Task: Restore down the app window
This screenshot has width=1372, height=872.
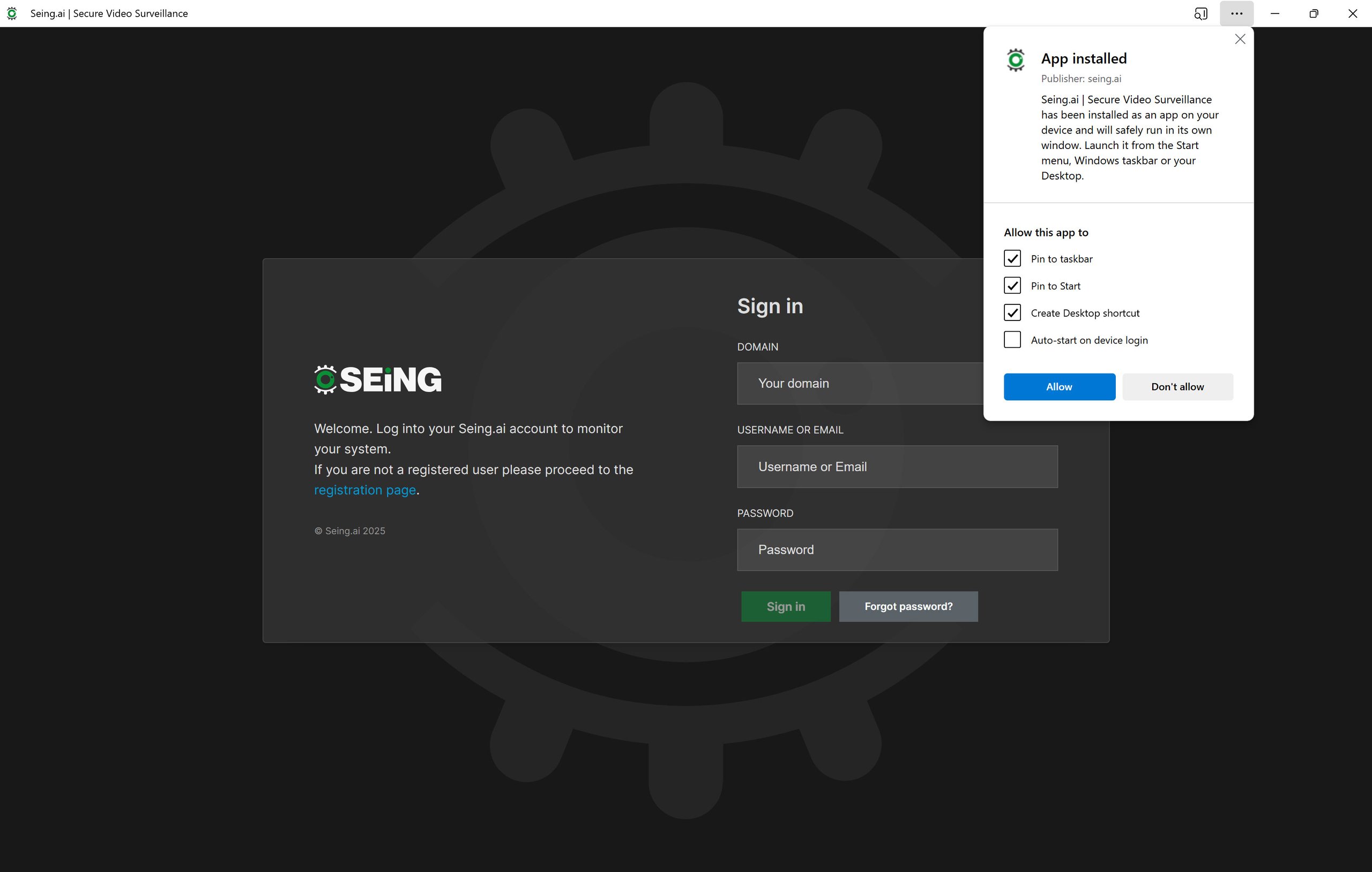Action: [x=1313, y=13]
